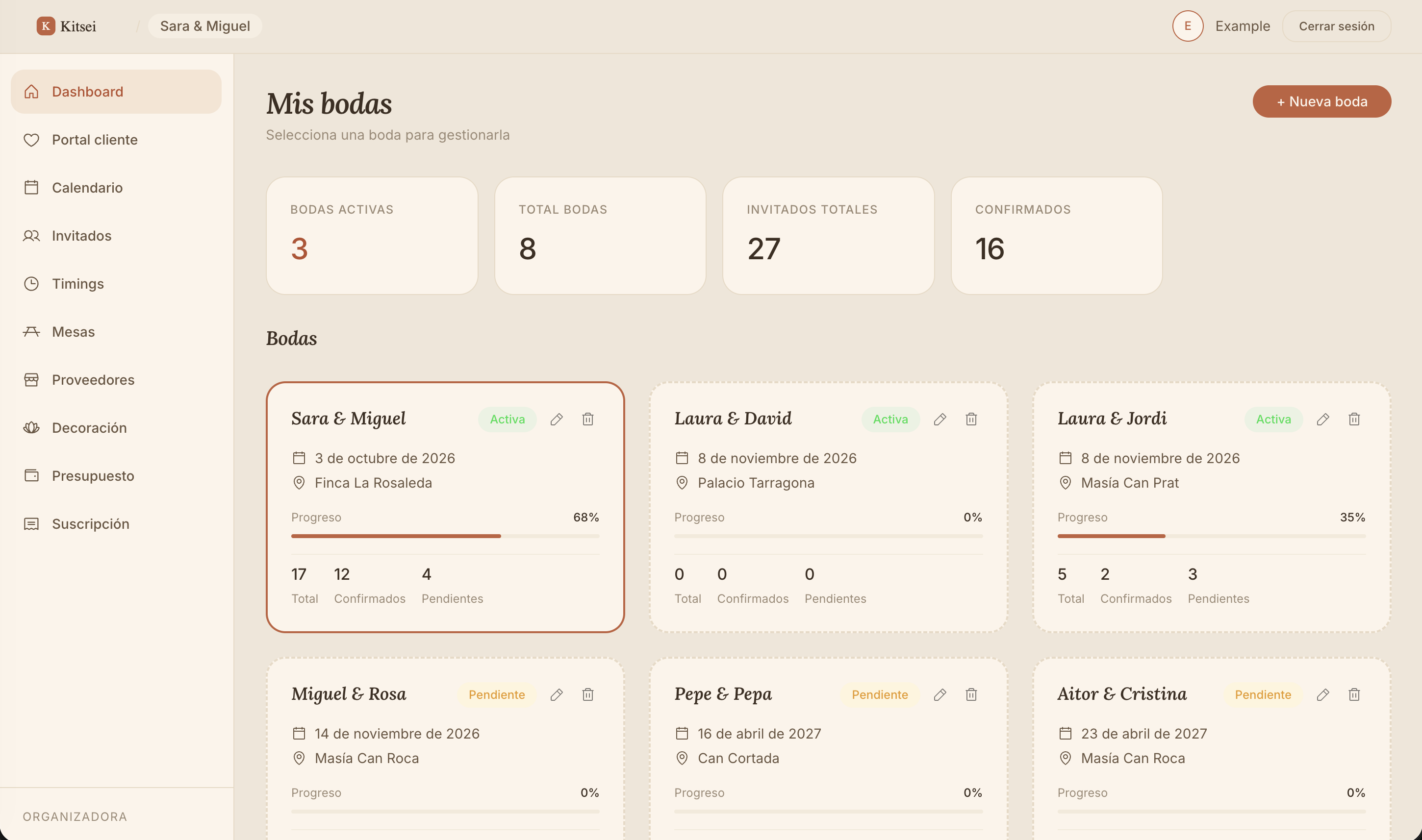Open the Calendario page

pos(116,188)
